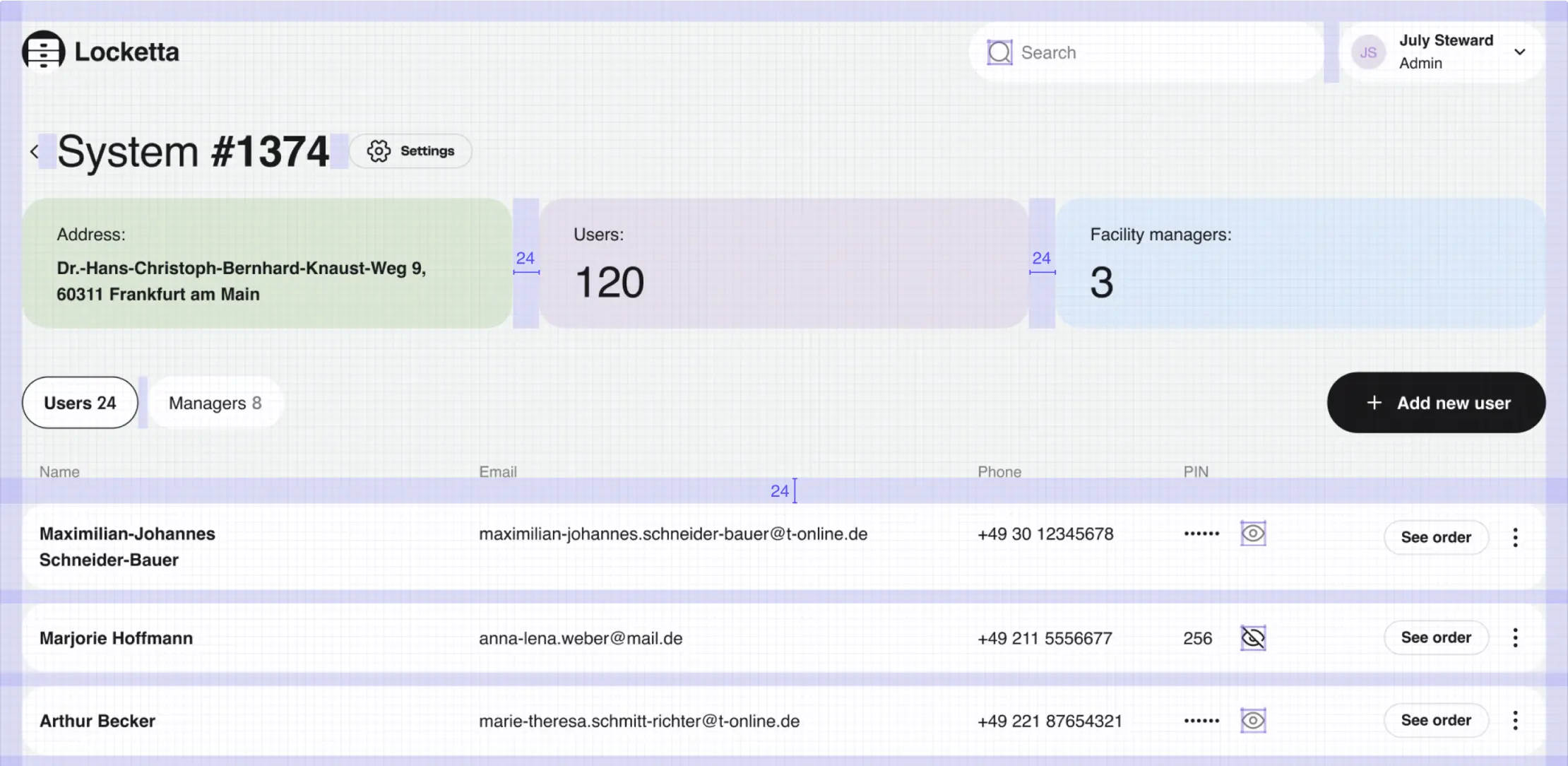
Task: Show PIN for Maximilian-Johannes Schneider-Bauer
Action: pos(1253,534)
